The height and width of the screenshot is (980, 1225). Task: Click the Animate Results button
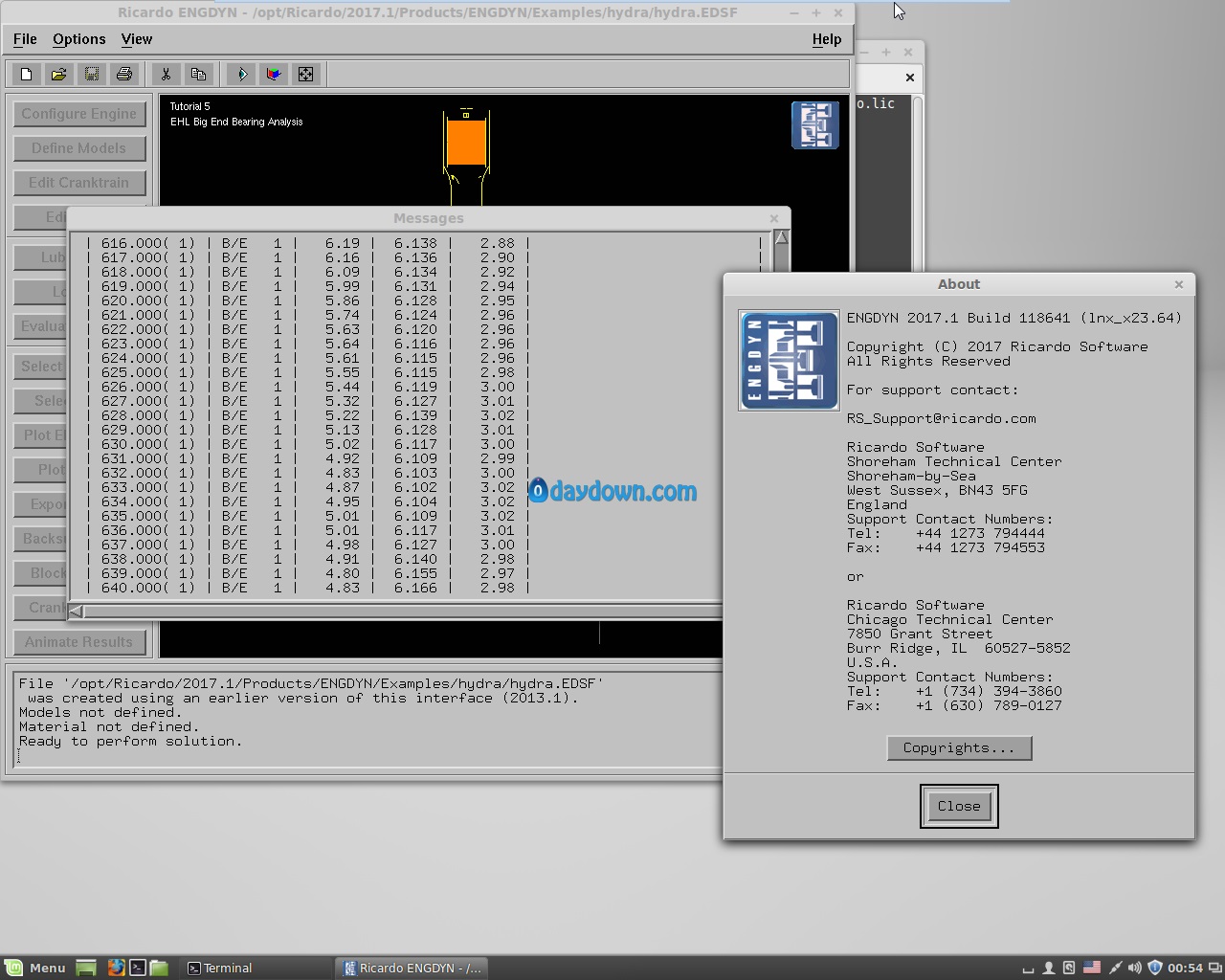(x=79, y=642)
